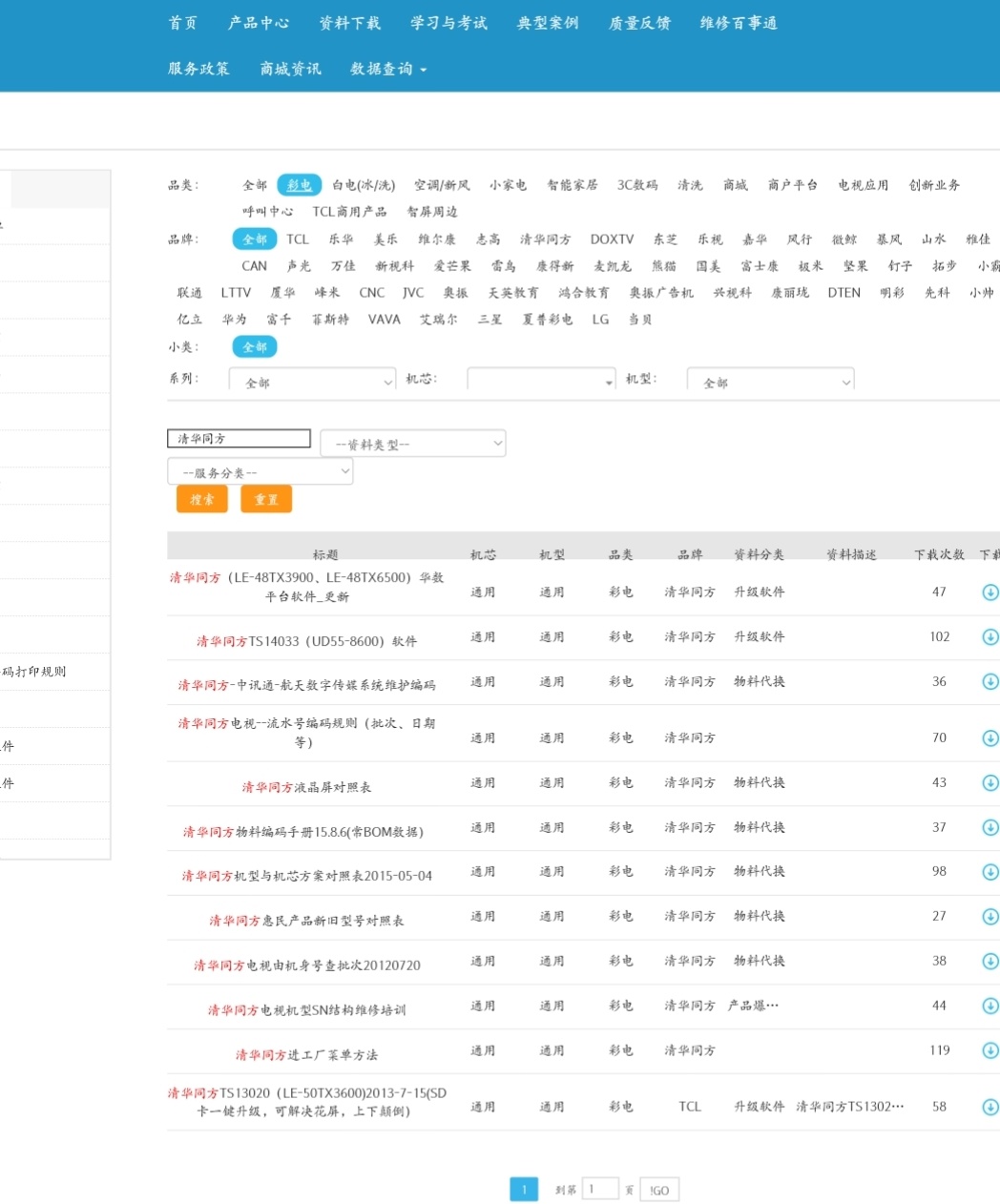Viewport: 1000px width, 1204px height.
Task: Download 惠民产品新旧型号对照表
Action: [990, 917]
